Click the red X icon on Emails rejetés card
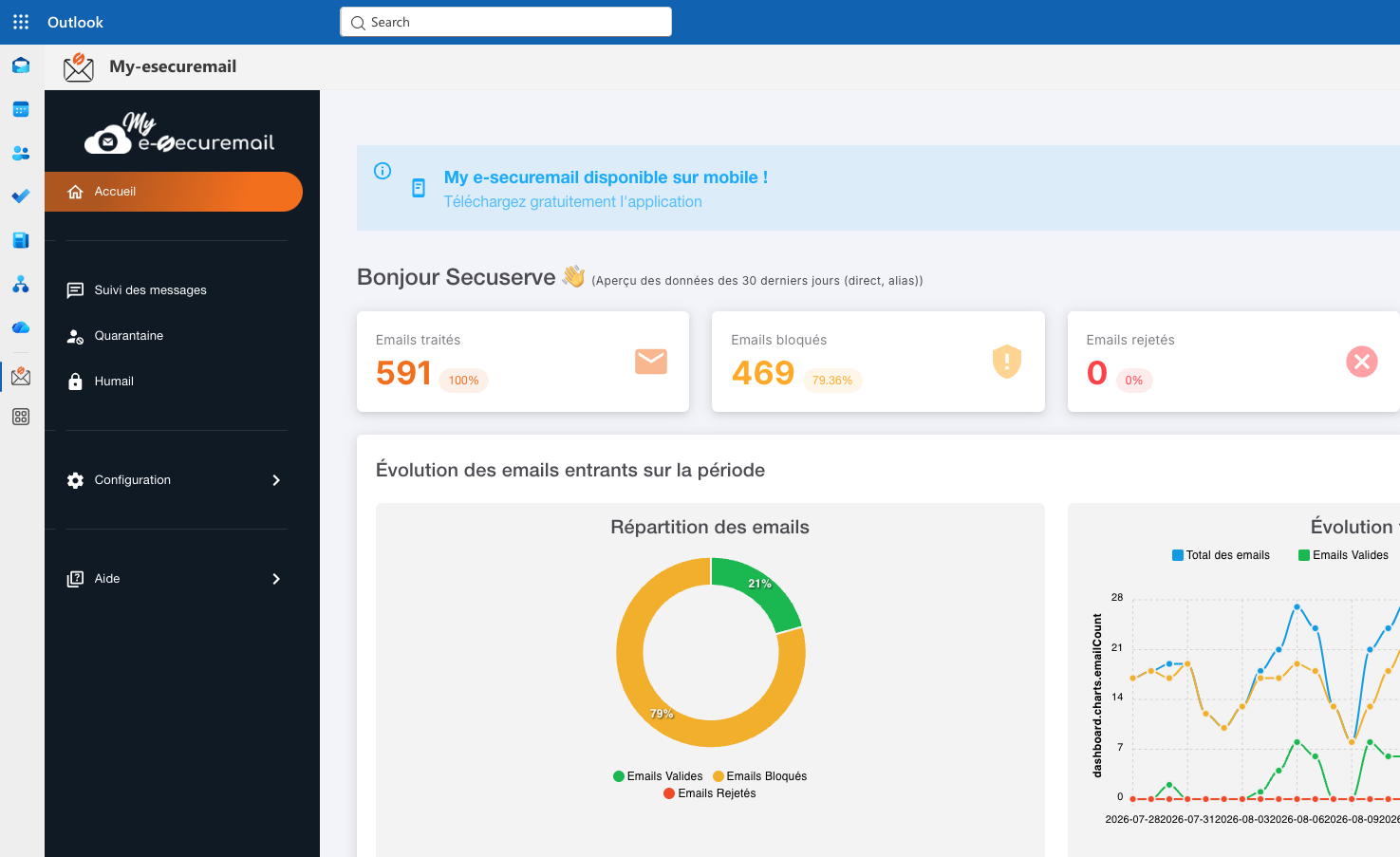The height and width of the screenshot is (857, 1400). coord(1362,362)
